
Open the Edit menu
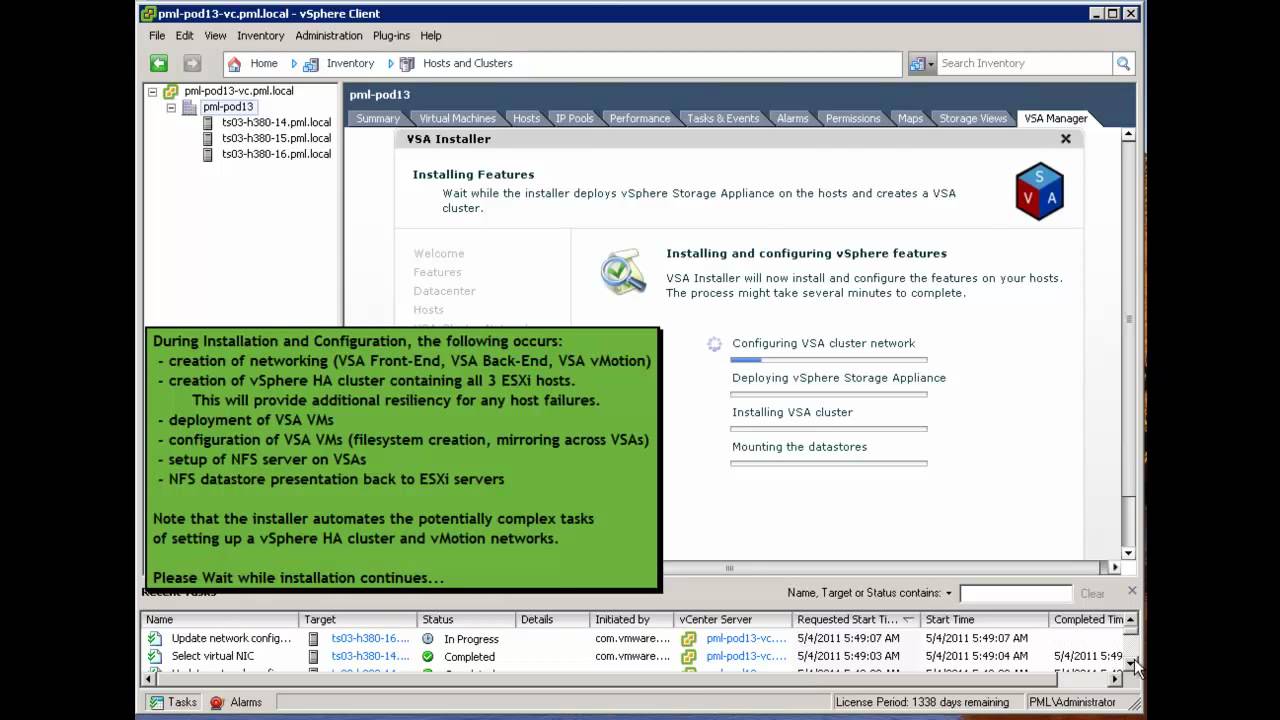[x=185, y=36]
